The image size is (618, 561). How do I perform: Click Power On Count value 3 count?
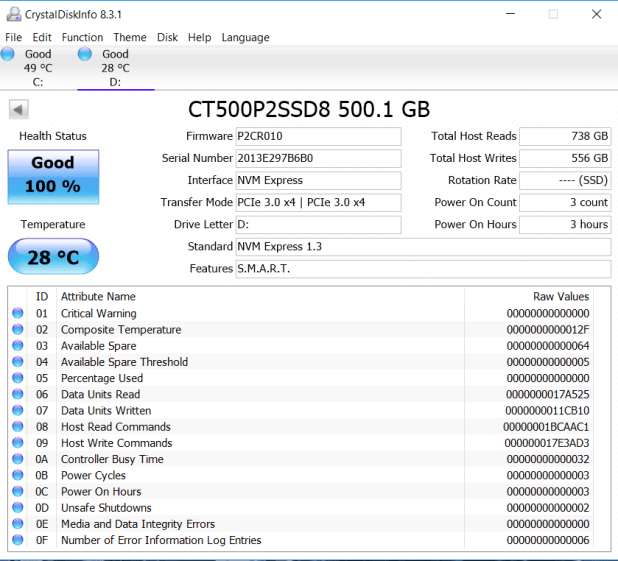click(565, 202)
